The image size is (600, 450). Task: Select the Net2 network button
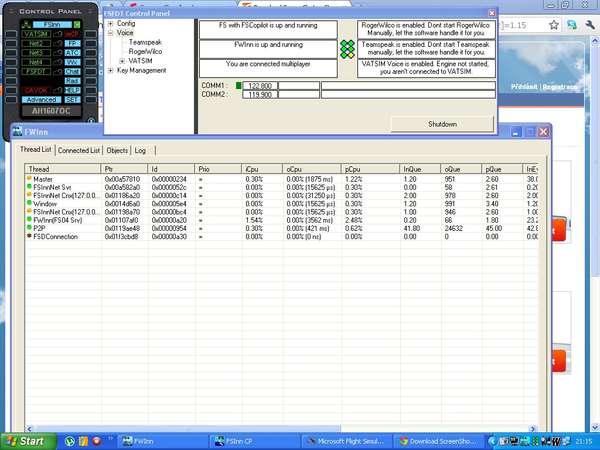(36, 43)
